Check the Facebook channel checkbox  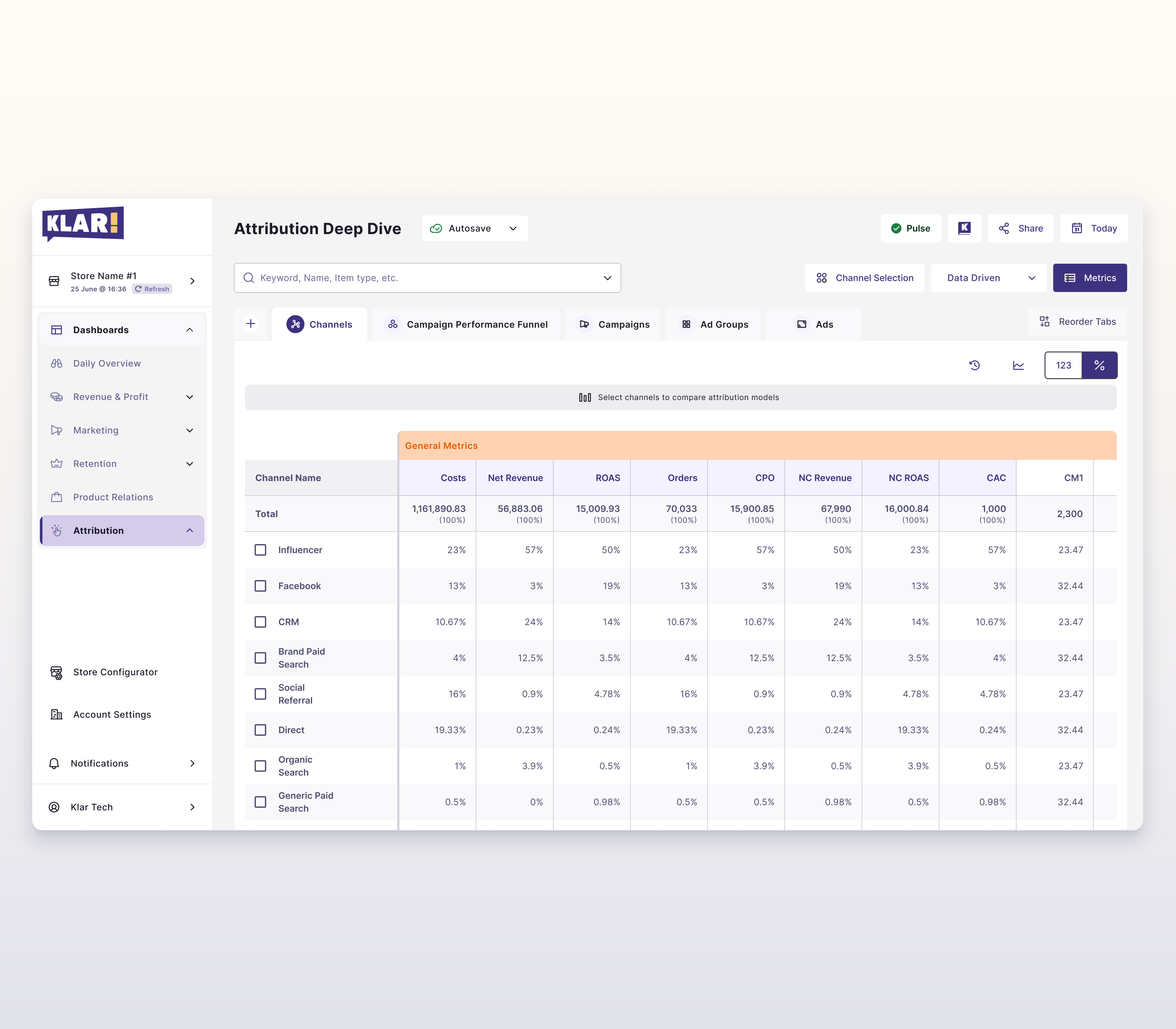click(261, 586)
